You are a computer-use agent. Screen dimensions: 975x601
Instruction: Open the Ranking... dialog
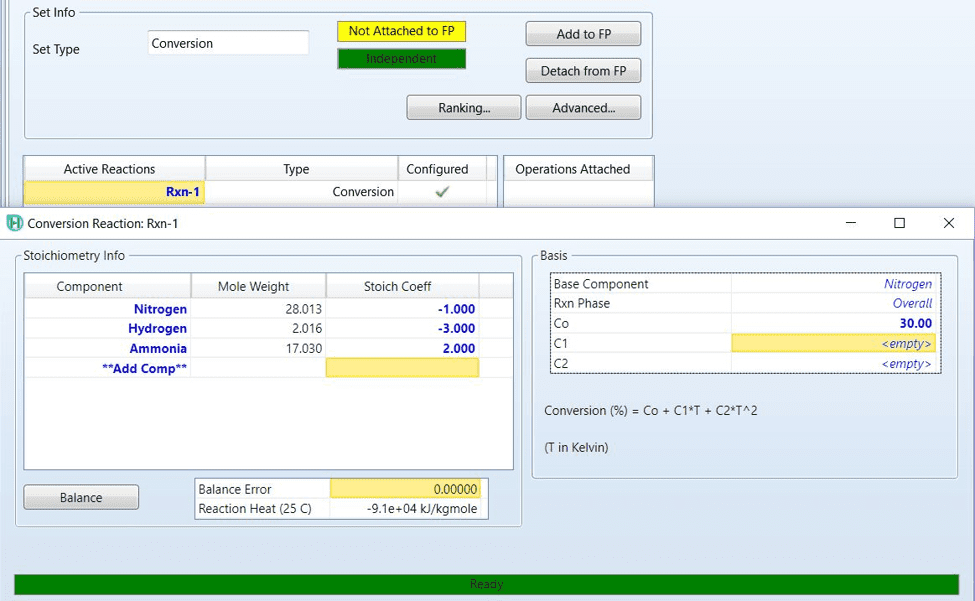pyautogui.click(x=464, y=108)
